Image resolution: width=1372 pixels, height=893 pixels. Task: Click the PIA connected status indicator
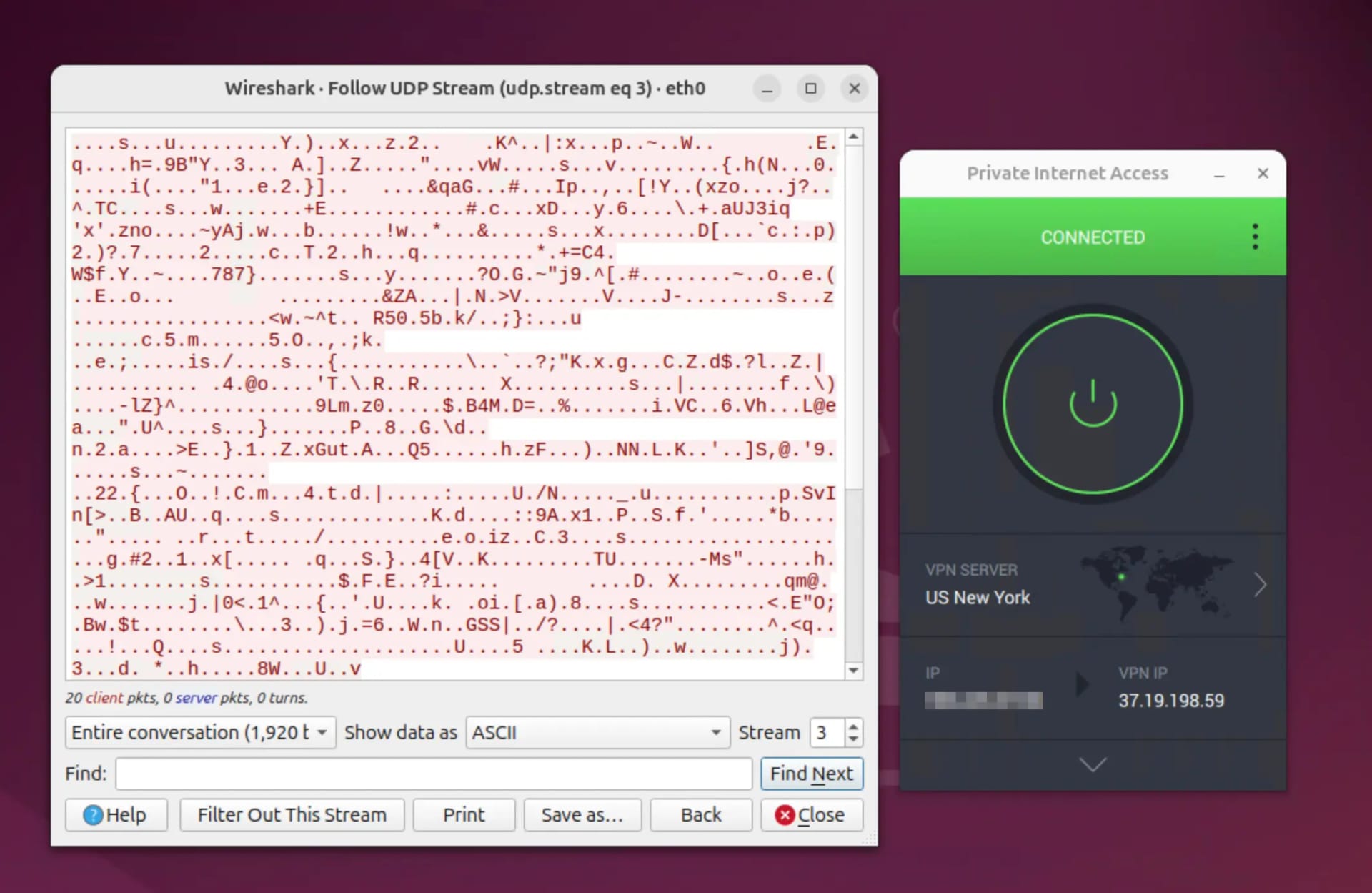pyautogui.click(x=1092, y=237)
